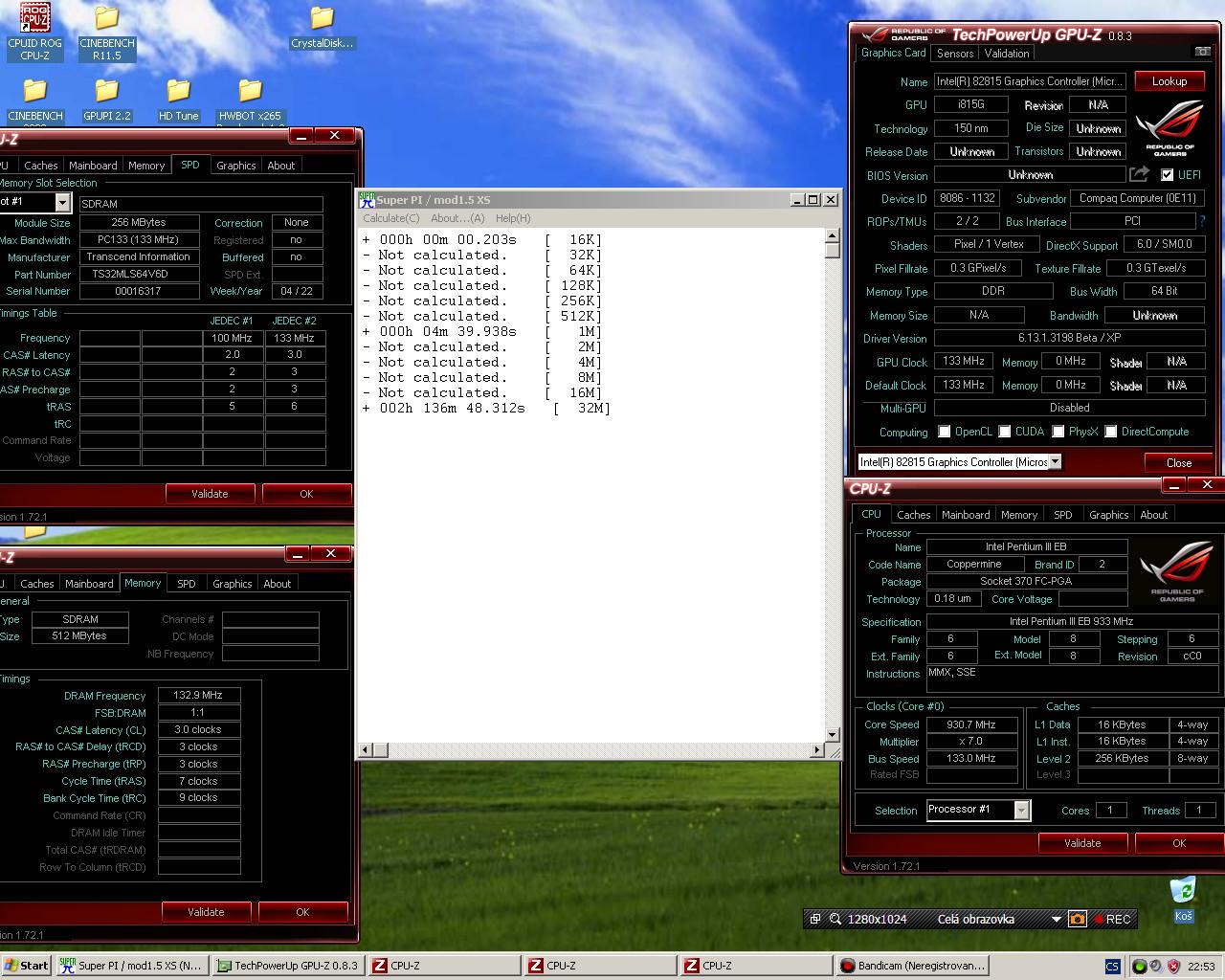Screen dimensions: 1225x980
Task: Click the BIOS Version share/export icon in GPU-Z
Action: [1139, 174]
